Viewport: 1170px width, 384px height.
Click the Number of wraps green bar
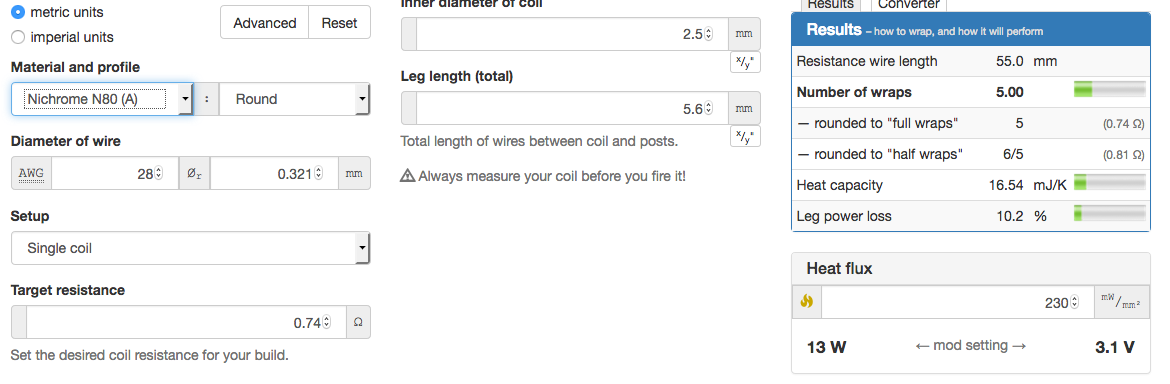(1109, 92)
